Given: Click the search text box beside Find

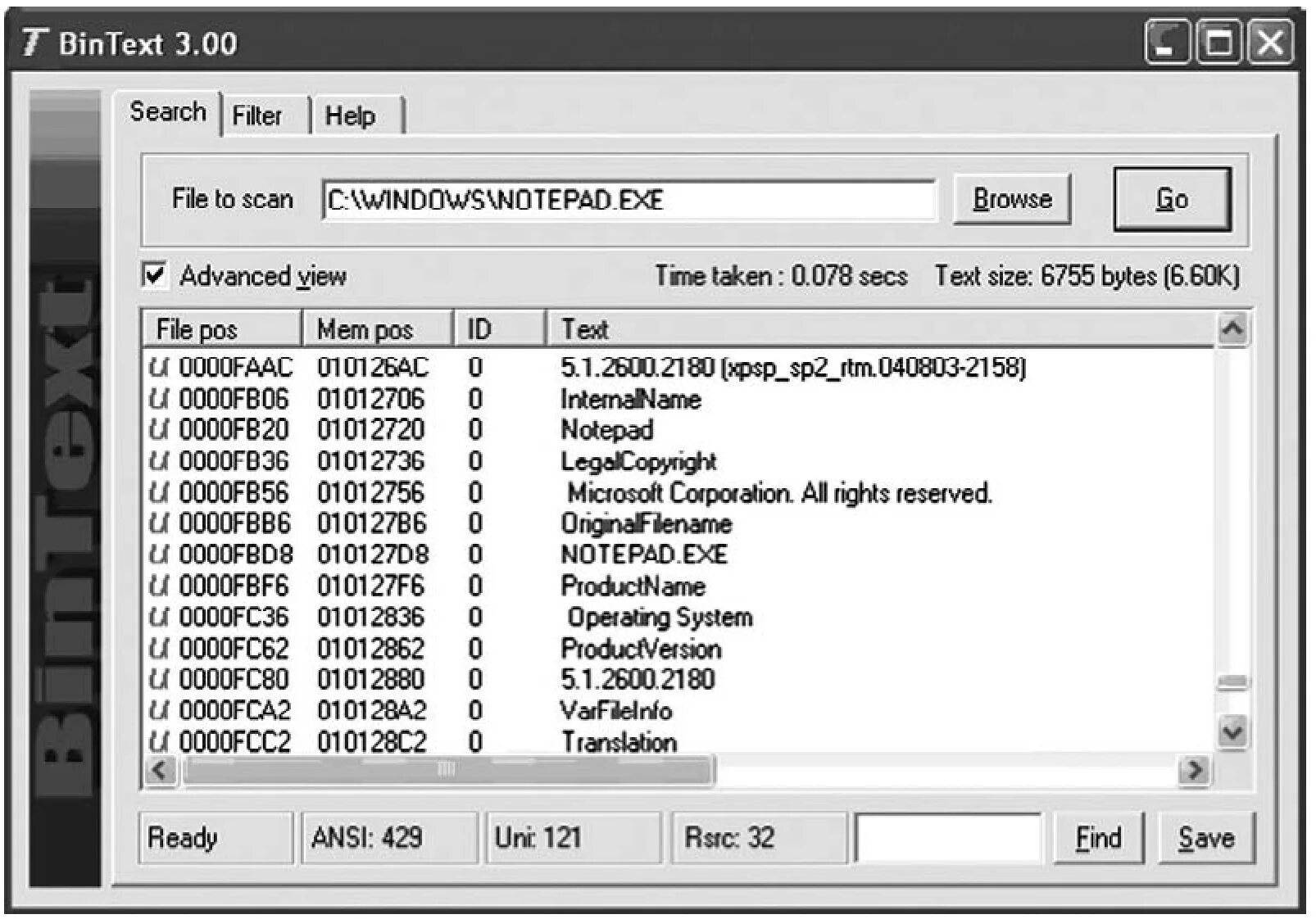Looking at the screenshot, I should coord(948,838).
